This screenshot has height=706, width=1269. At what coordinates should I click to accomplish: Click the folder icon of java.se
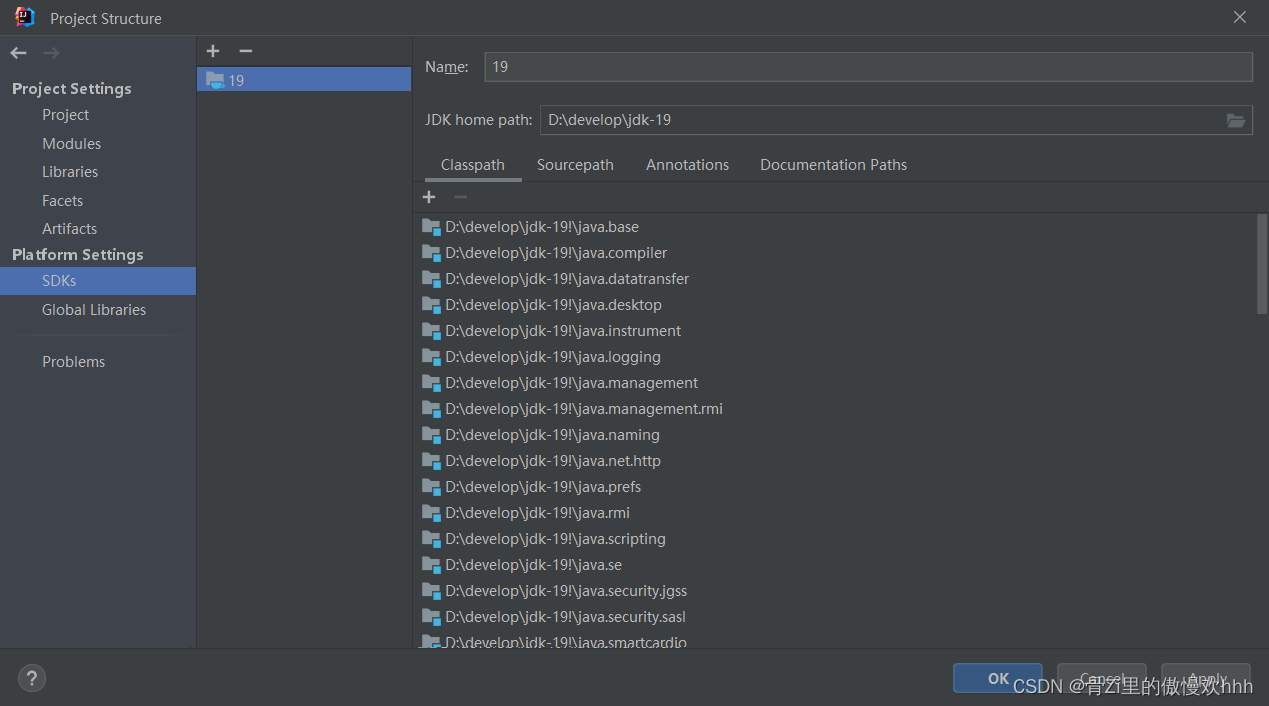click(431, 565)
